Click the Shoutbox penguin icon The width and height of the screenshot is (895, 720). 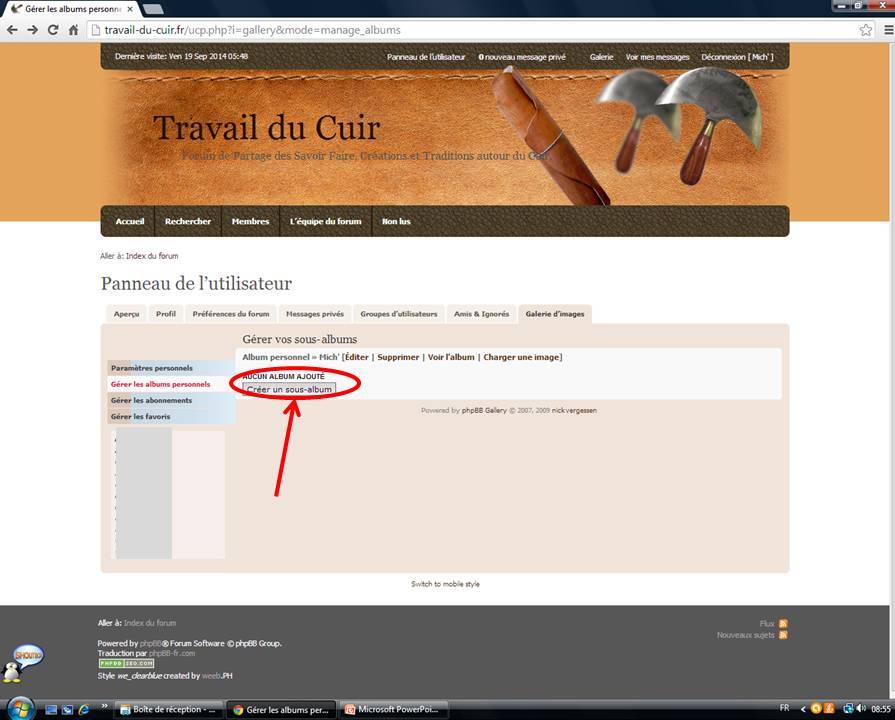pos(27,662)
